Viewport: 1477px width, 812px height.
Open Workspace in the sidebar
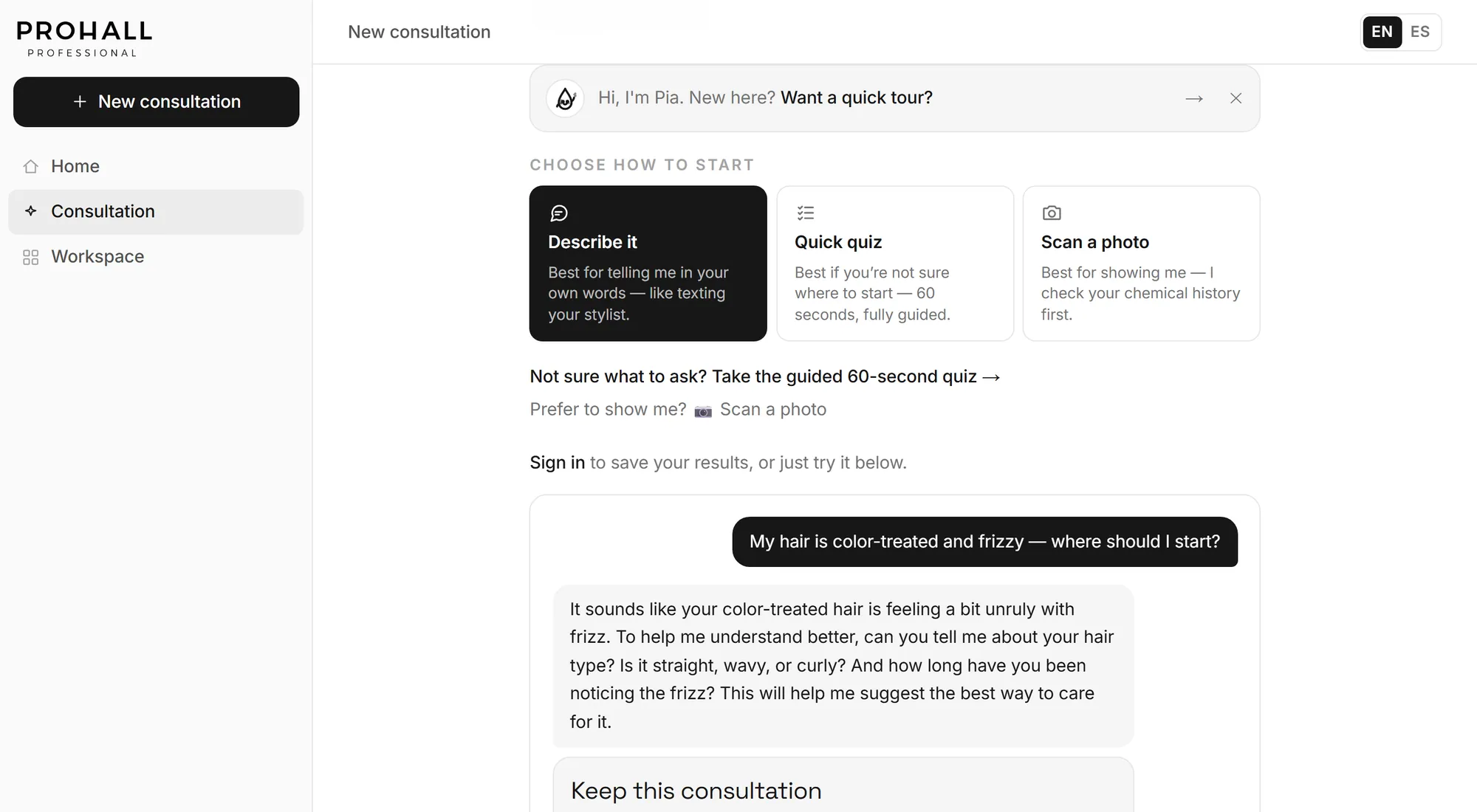[156, 257]
